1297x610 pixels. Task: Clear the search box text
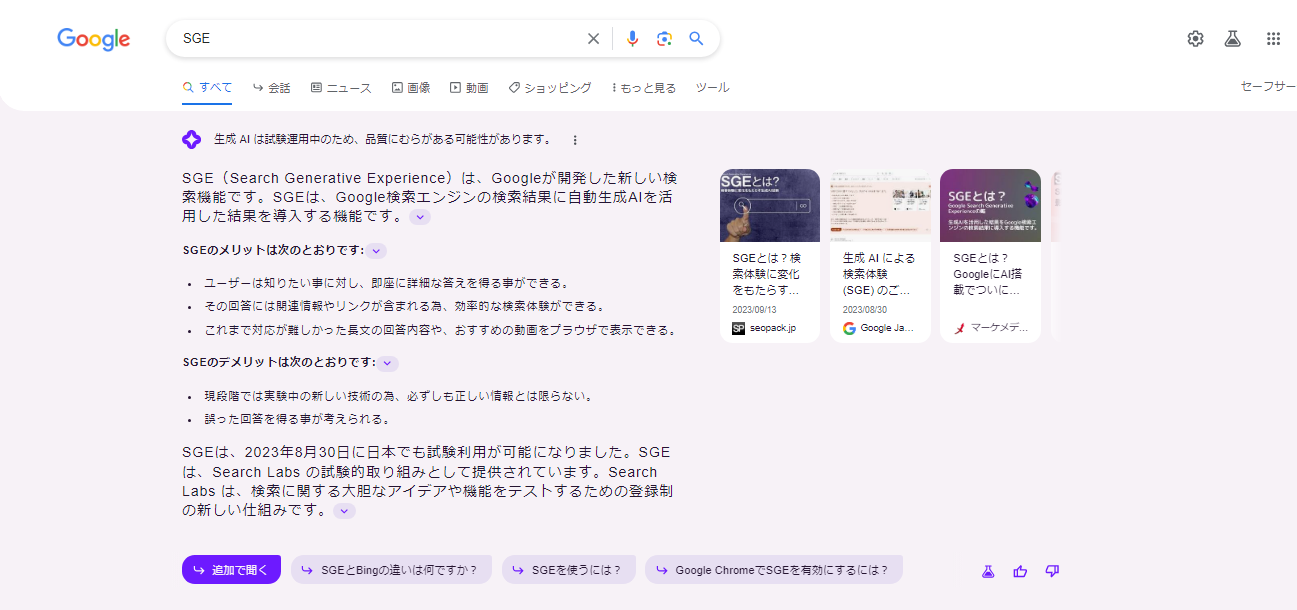tap(593, 39)
